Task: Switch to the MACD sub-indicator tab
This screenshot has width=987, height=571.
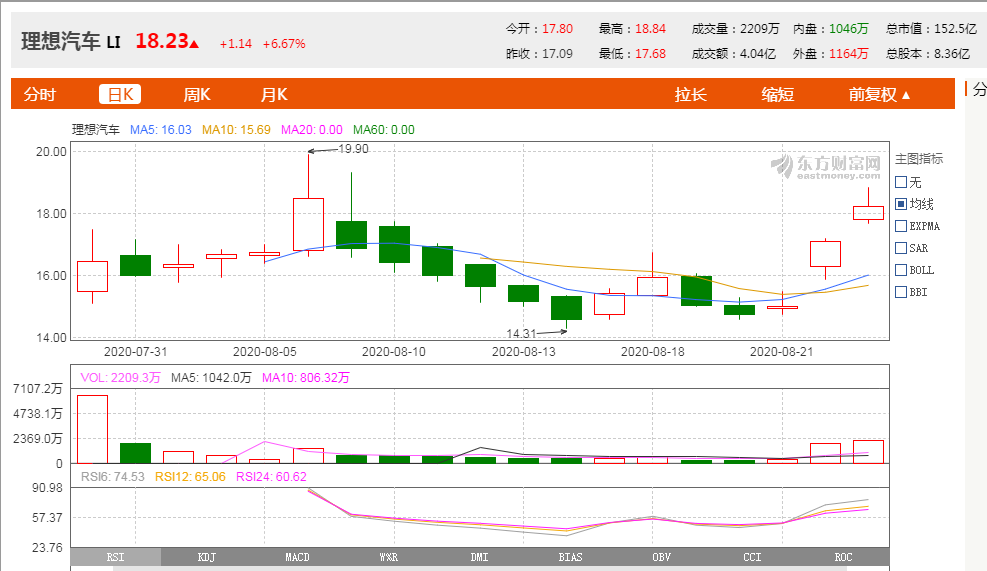Action: (x=297, y=557)
